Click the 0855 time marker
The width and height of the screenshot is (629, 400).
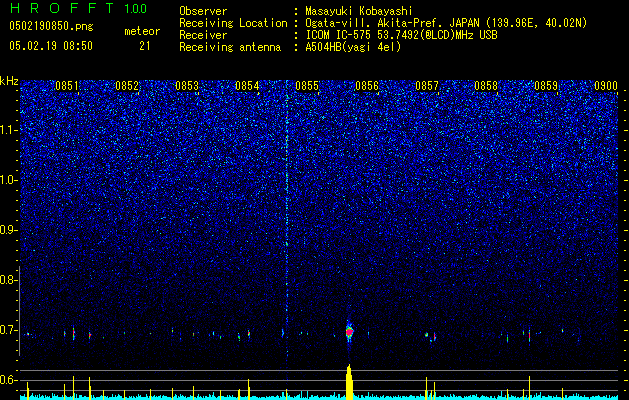click(x=307, y=86)
